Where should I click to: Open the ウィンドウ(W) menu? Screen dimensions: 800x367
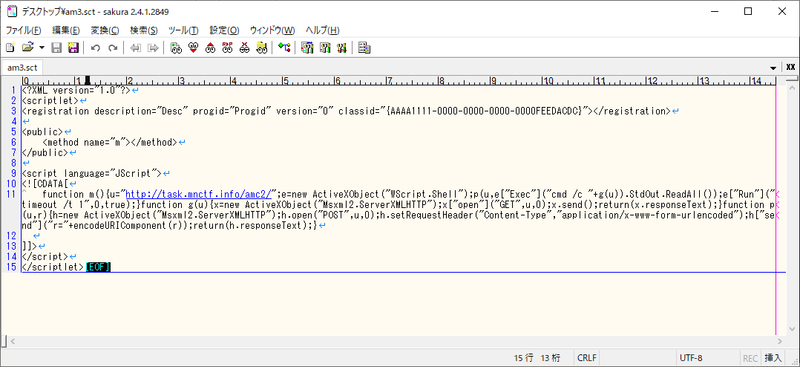point(272,30)
